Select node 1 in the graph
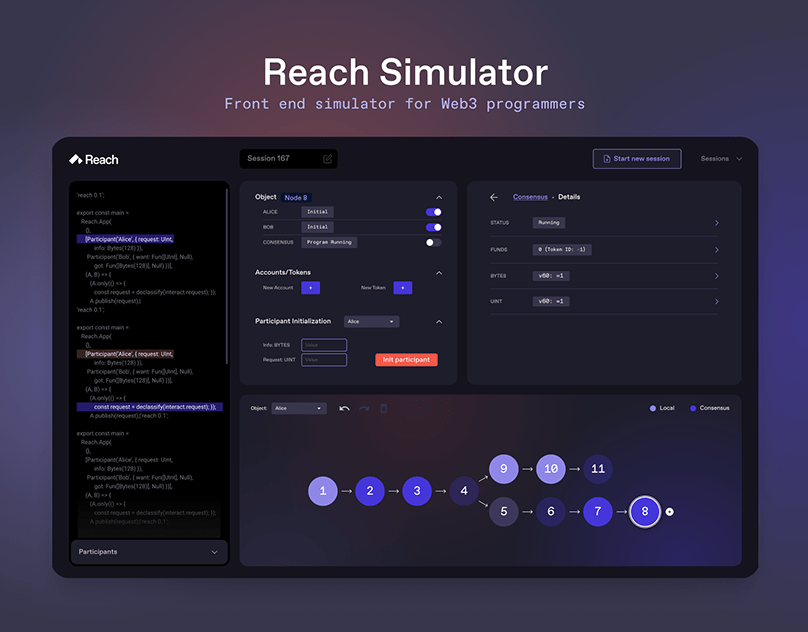 coord(323,491)
